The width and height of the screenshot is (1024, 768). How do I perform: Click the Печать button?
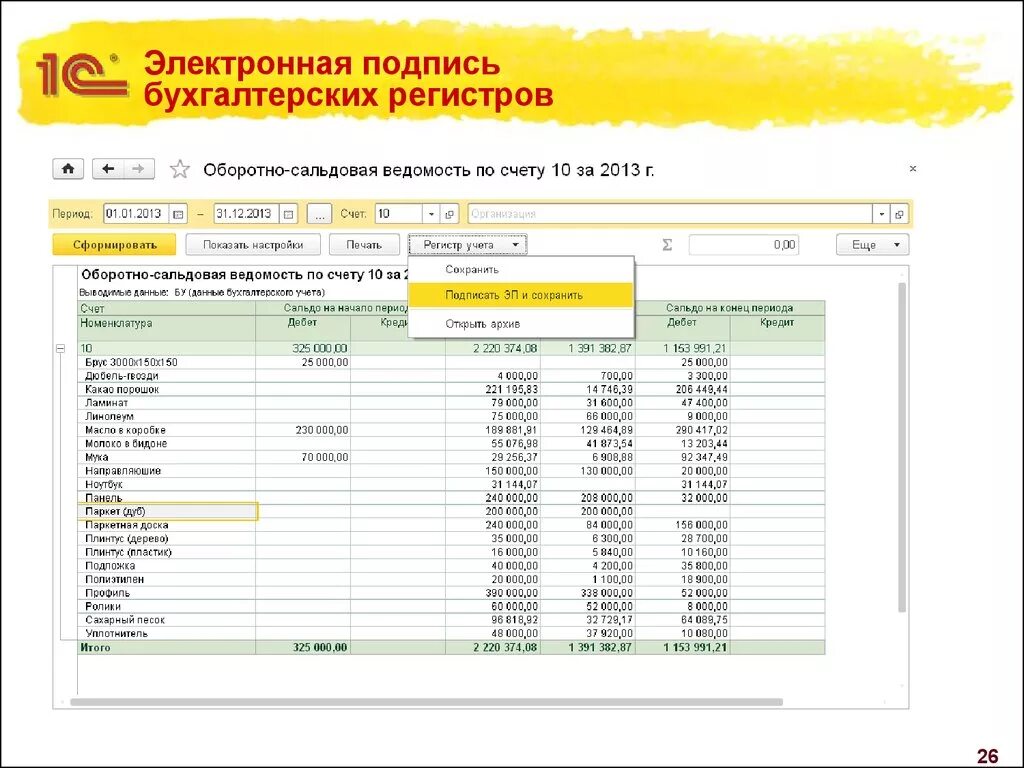point(364,243)
